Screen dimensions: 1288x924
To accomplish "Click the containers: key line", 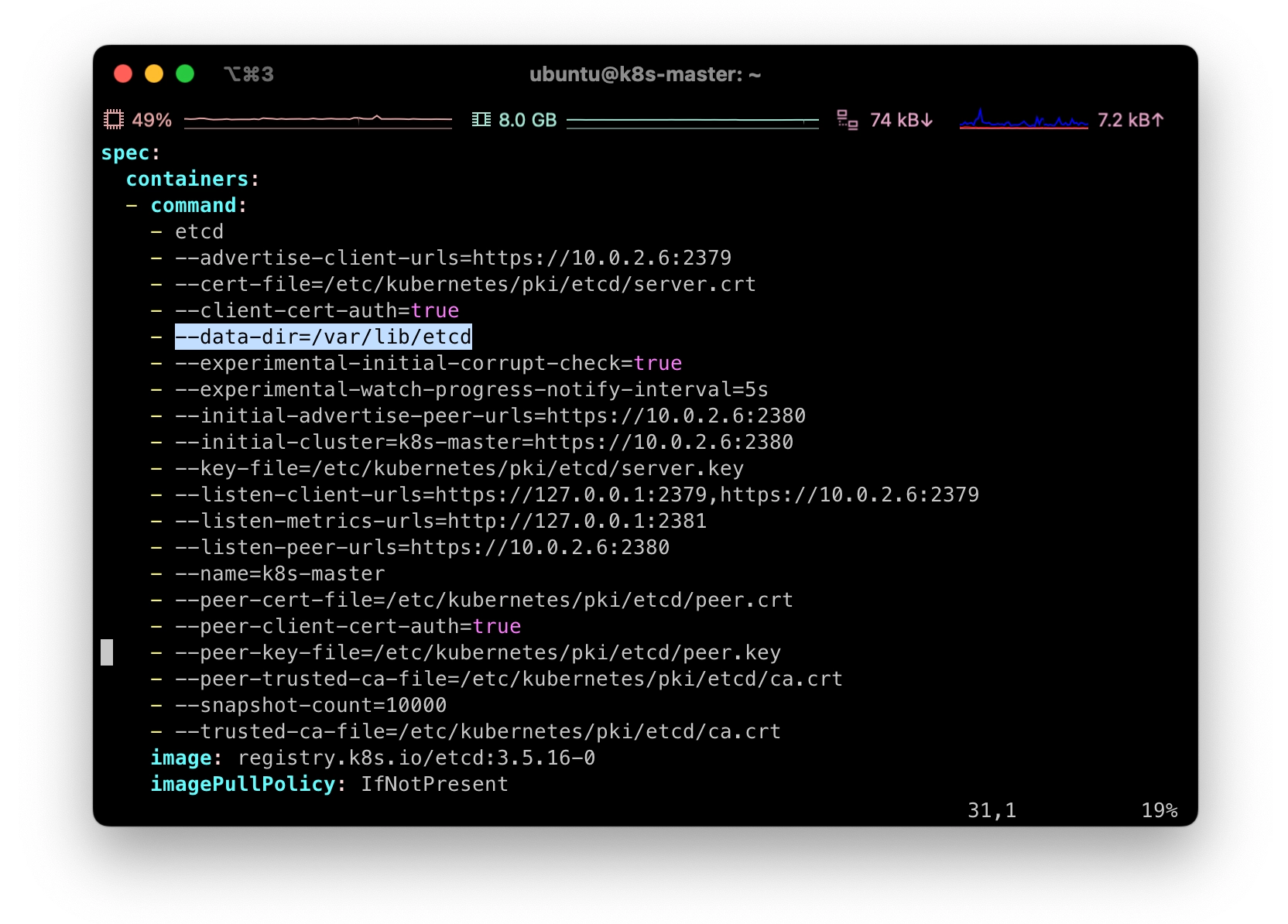I will (x=192, y=179).
